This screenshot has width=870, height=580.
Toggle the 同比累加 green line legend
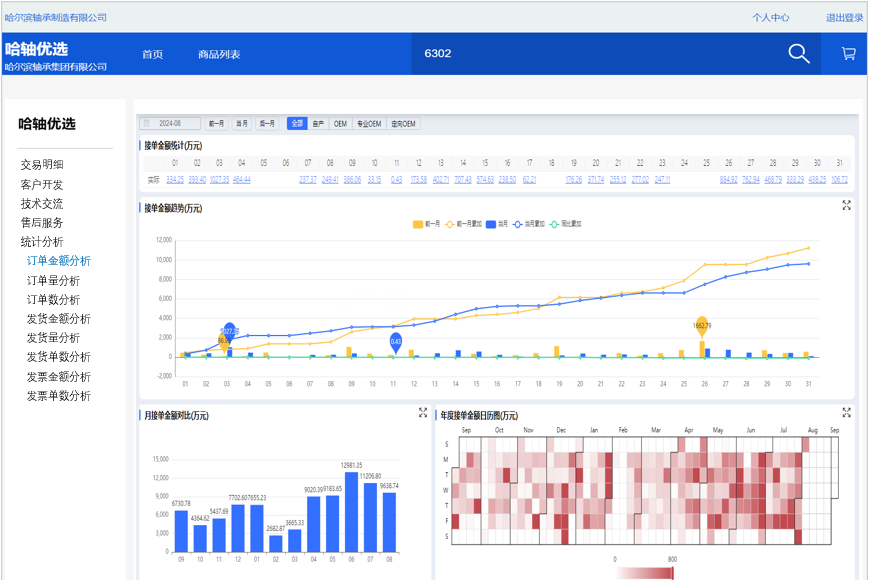565,224
